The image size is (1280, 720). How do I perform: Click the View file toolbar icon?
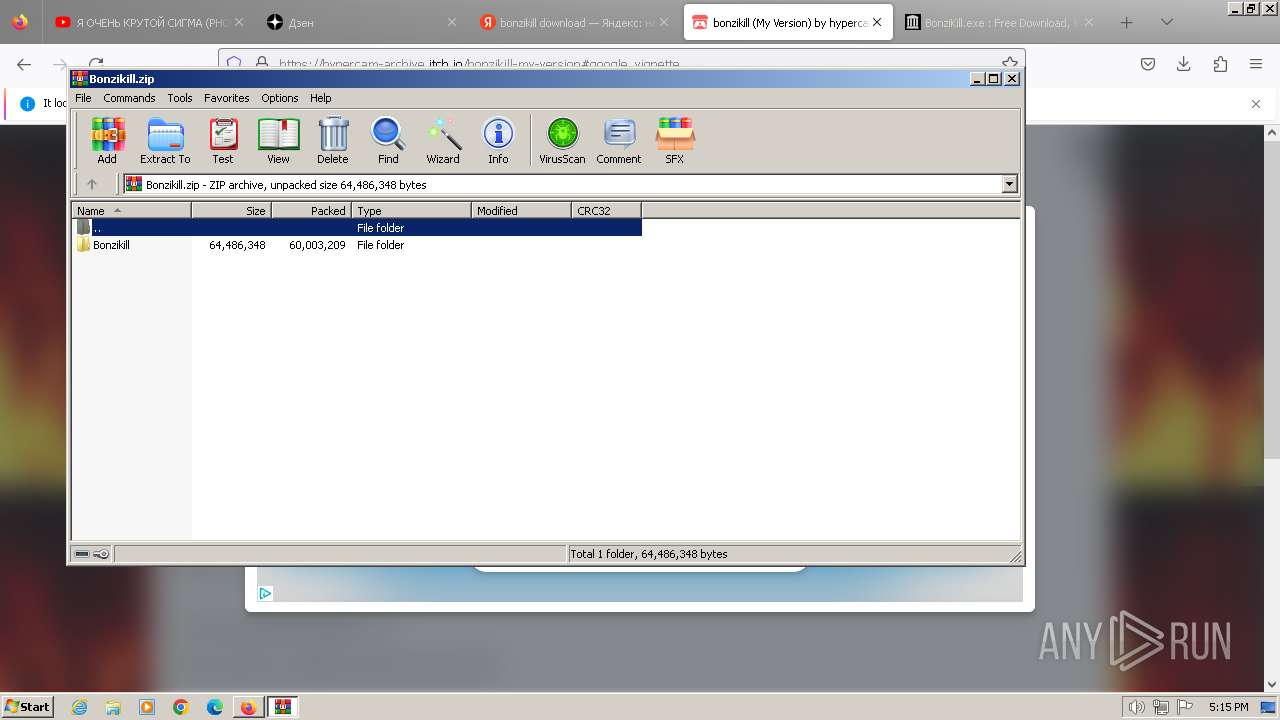coord(278,140)
